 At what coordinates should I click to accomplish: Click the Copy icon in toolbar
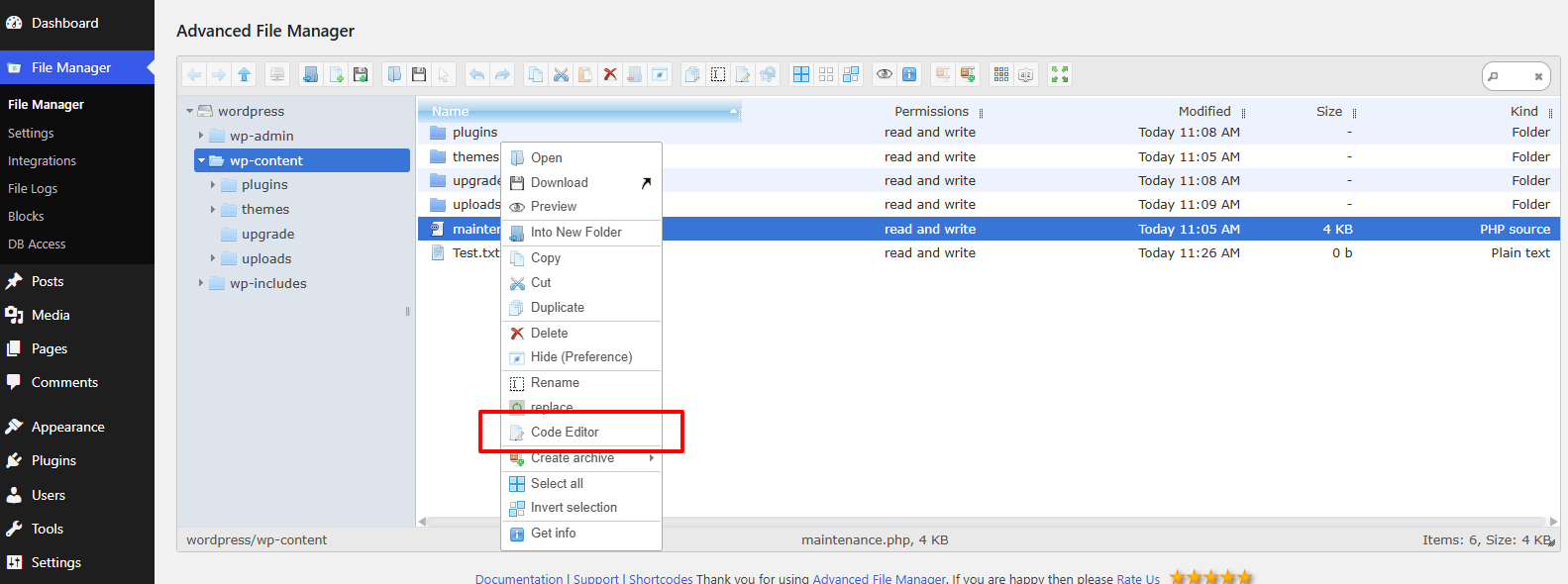point(536,74)
